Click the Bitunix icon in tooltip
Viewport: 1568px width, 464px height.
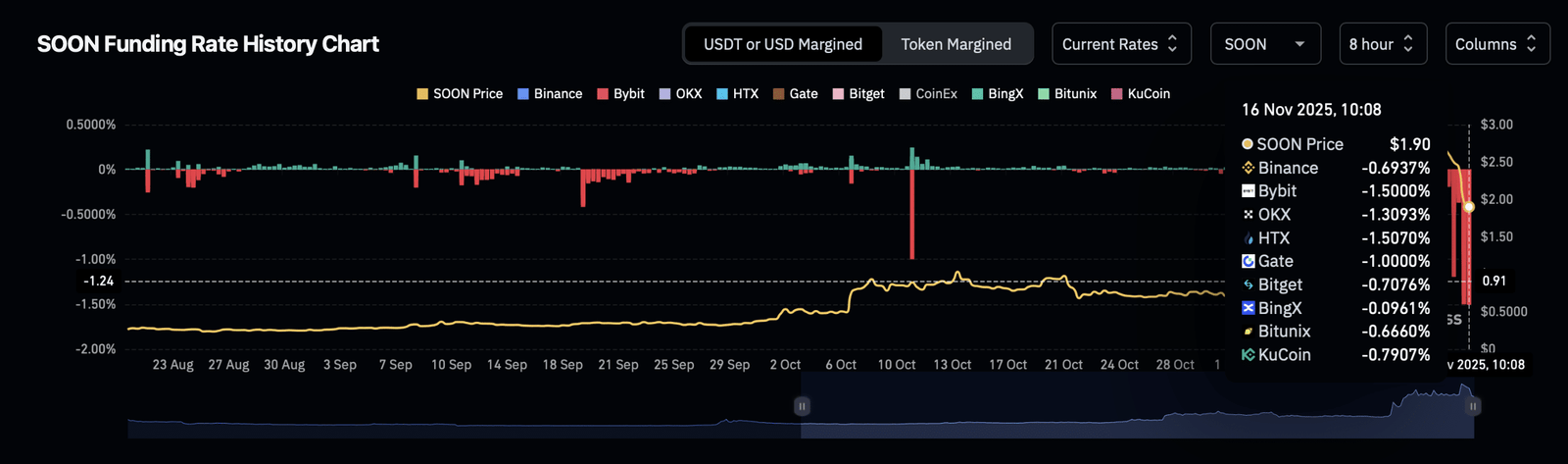pyautogui.click(x=1249, y=332)
